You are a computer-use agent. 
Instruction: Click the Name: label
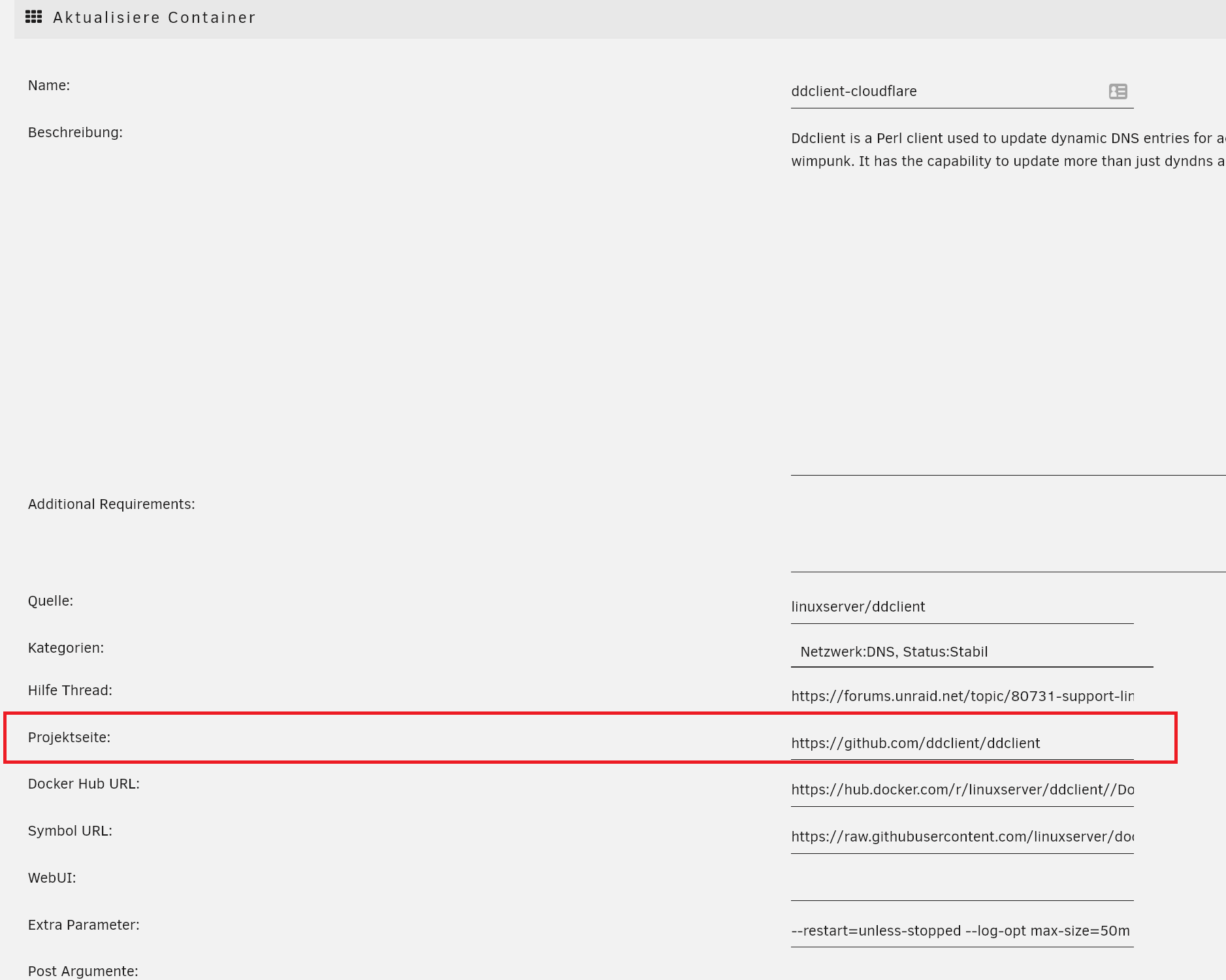tap(49, 86)
